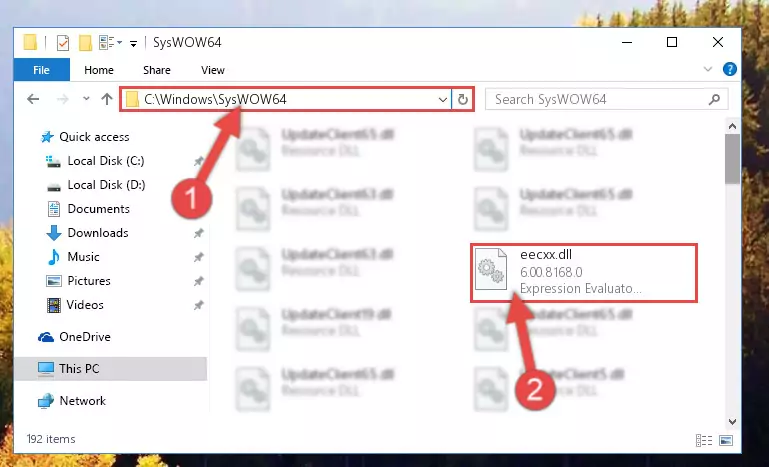
Task: Click the Properties icon in quick access toolbar
Action: pyautogui.click(x=63, y=43)
